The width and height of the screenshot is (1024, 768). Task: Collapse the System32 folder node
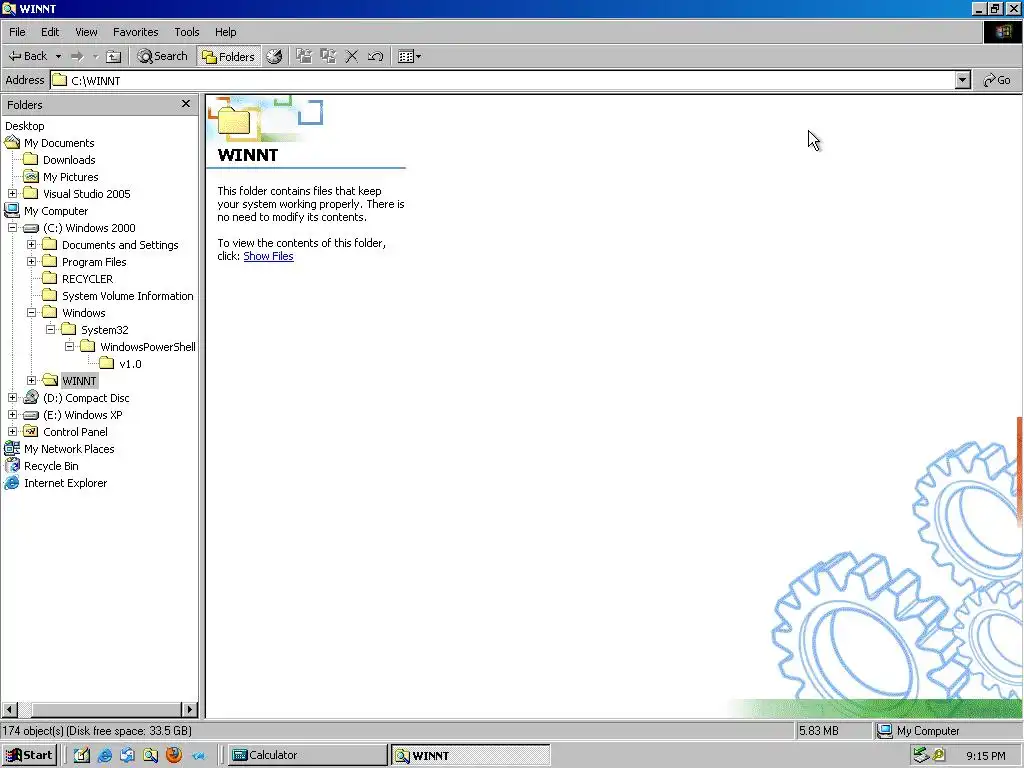pos(50,329)
